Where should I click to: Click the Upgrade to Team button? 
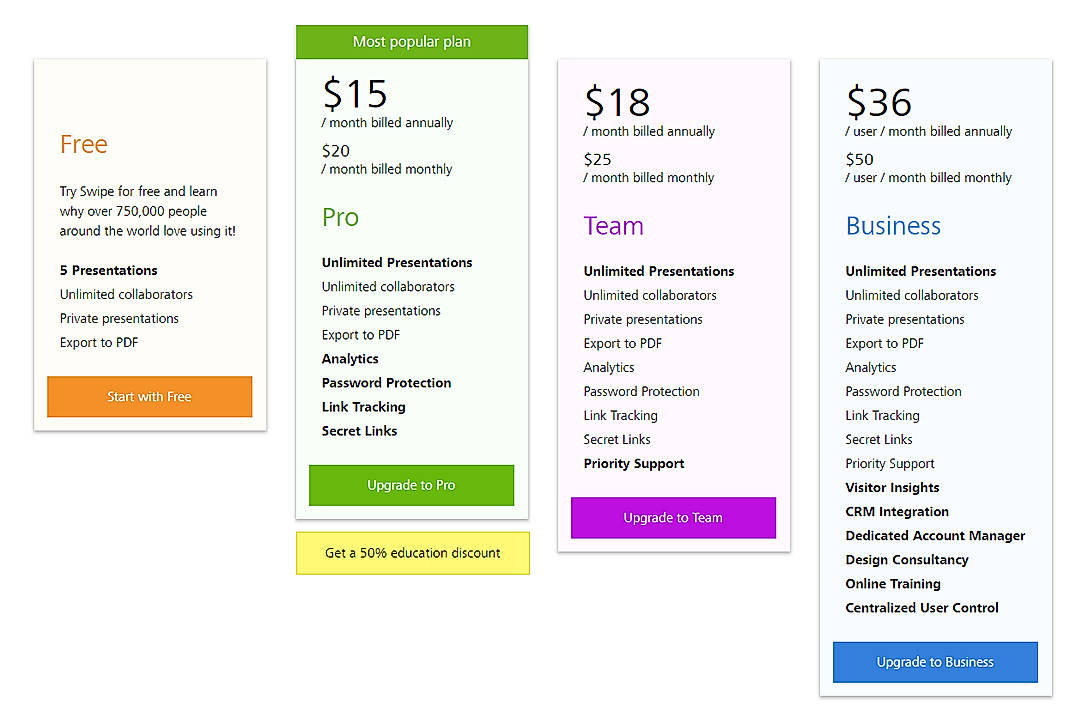tap(673, 518)
